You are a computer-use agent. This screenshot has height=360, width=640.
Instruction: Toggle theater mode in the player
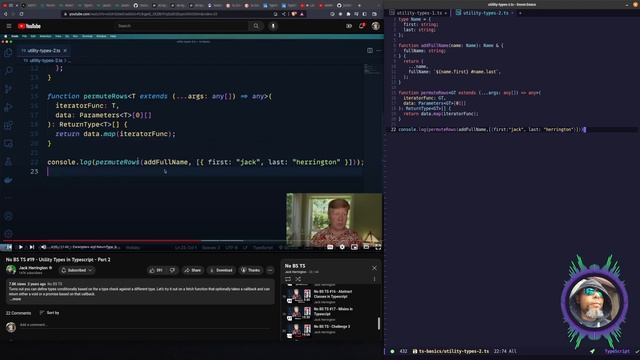(x=366, y=247)
